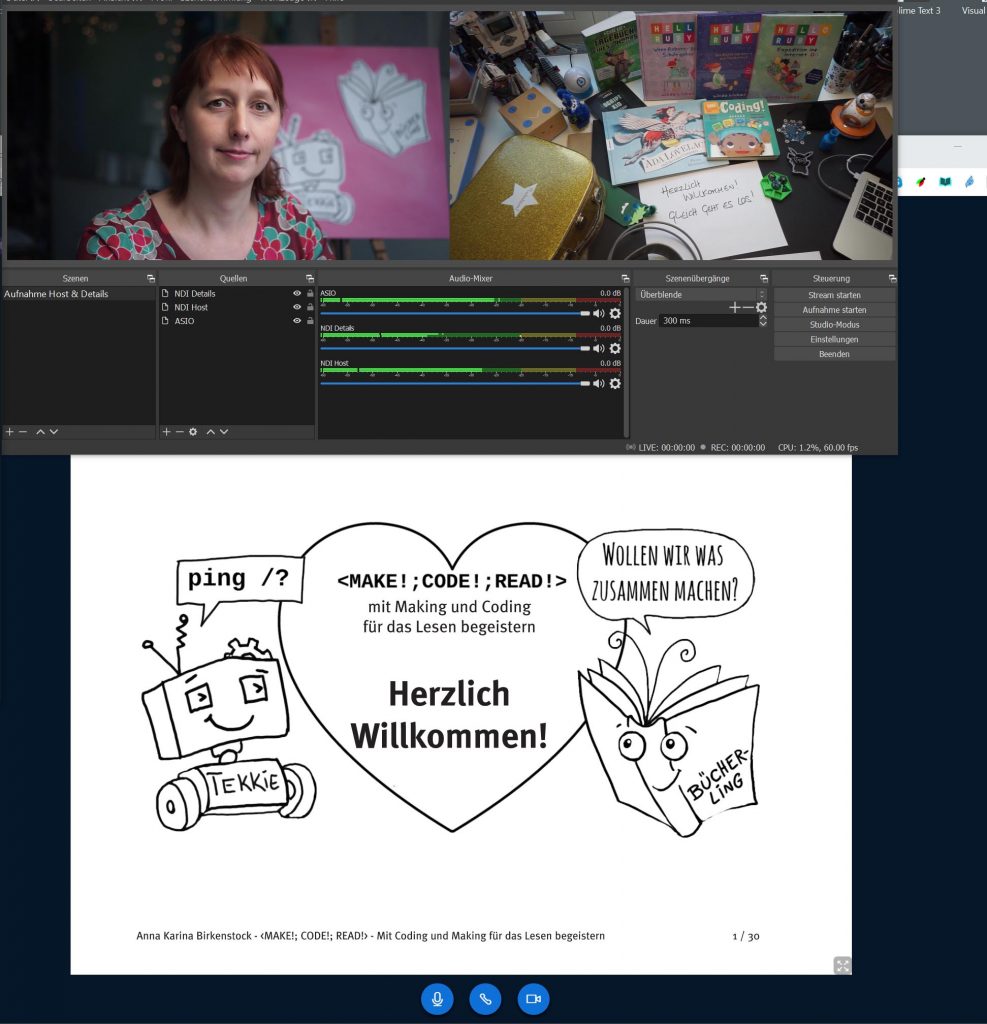The width and height of the screenshot is (987, 1024).
Task: Click Aufnahme starten
Action: click(834, 310)
